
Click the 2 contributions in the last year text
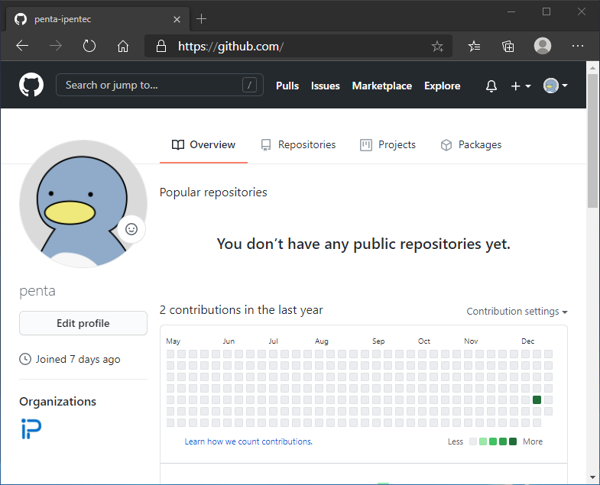coord(241,310)
